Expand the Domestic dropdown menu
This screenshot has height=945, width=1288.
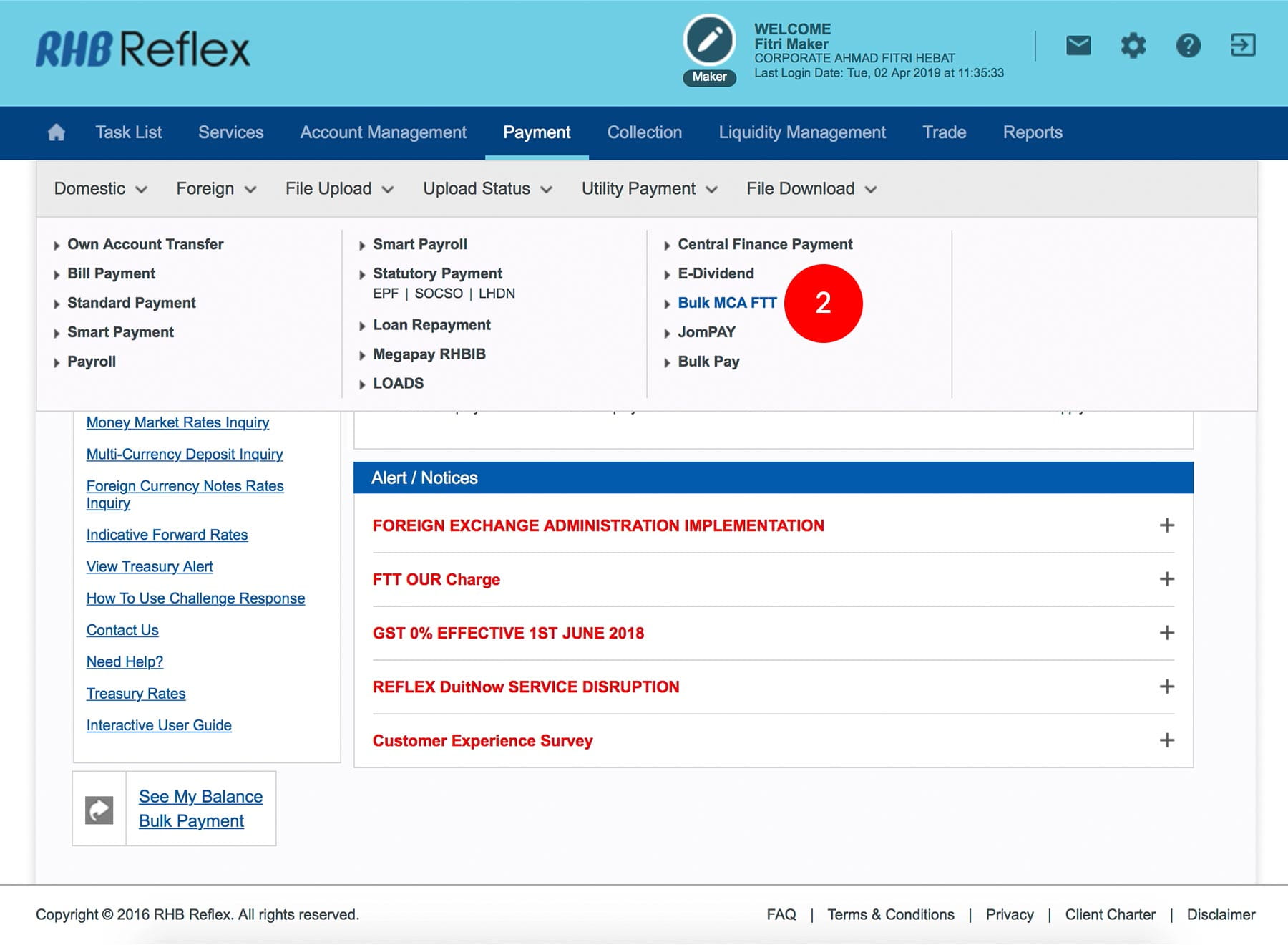coord(100,189)
